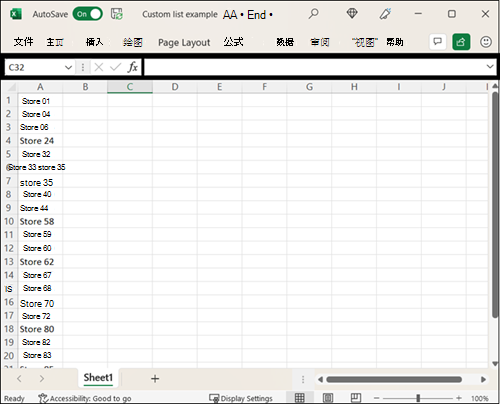Open the Page Layout ribbon tab
The height and width of the screenshot is (404, 500).
coord(184,43)
